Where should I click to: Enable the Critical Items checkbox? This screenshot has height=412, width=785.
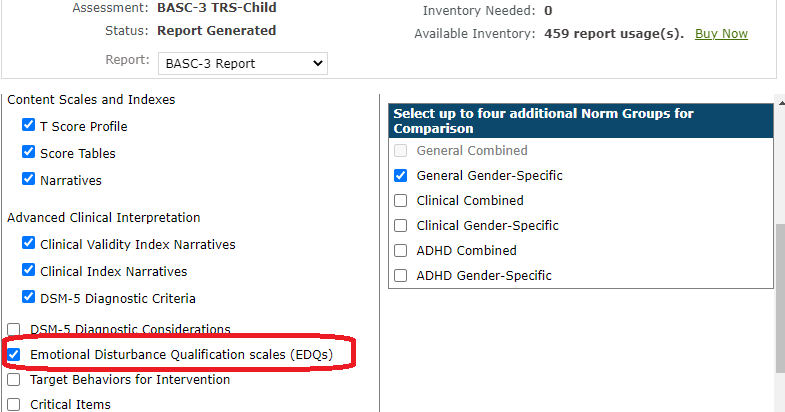tap(14, 405)
